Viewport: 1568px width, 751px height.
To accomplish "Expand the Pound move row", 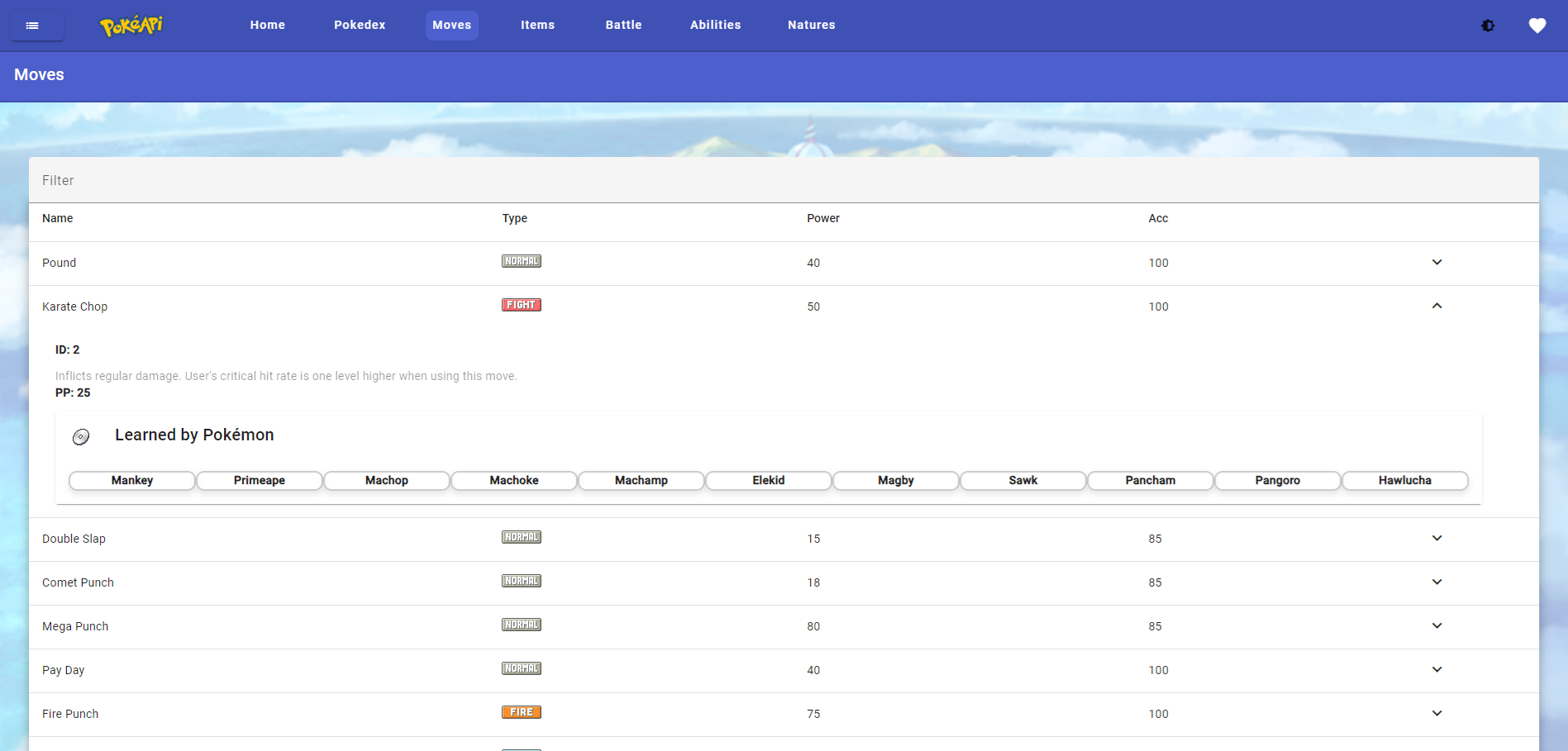I will coord(1437,262).
